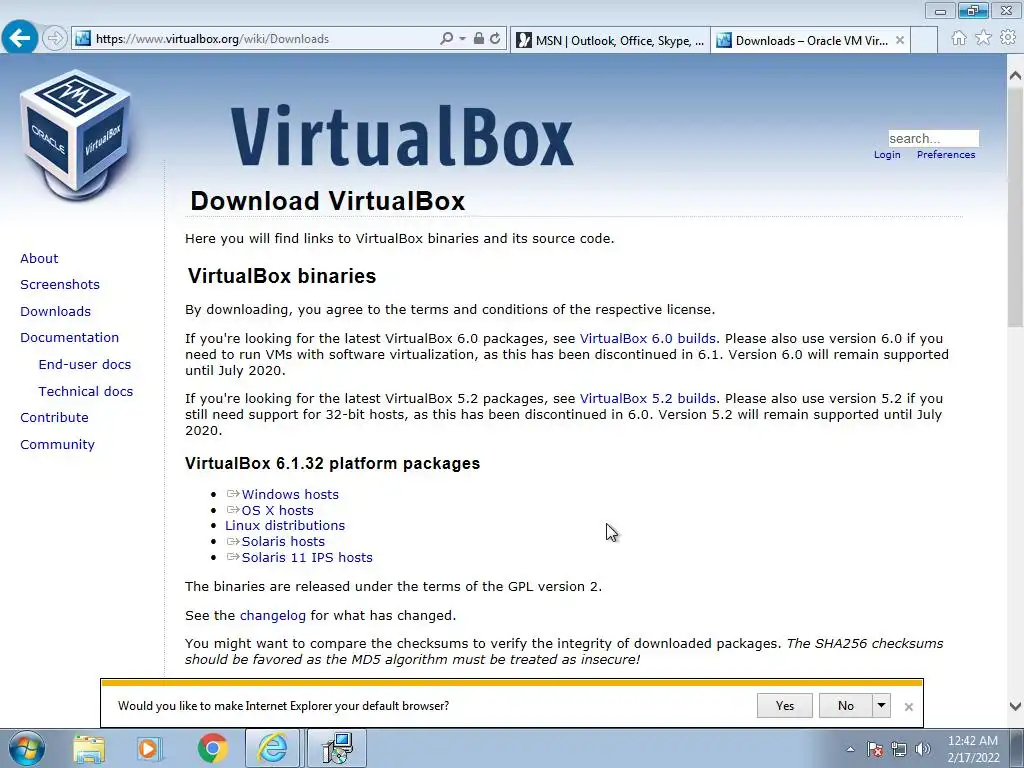Open Downloads in sidebar
1024x768 pixels.
pyautogui.click(x=56, y=312)
